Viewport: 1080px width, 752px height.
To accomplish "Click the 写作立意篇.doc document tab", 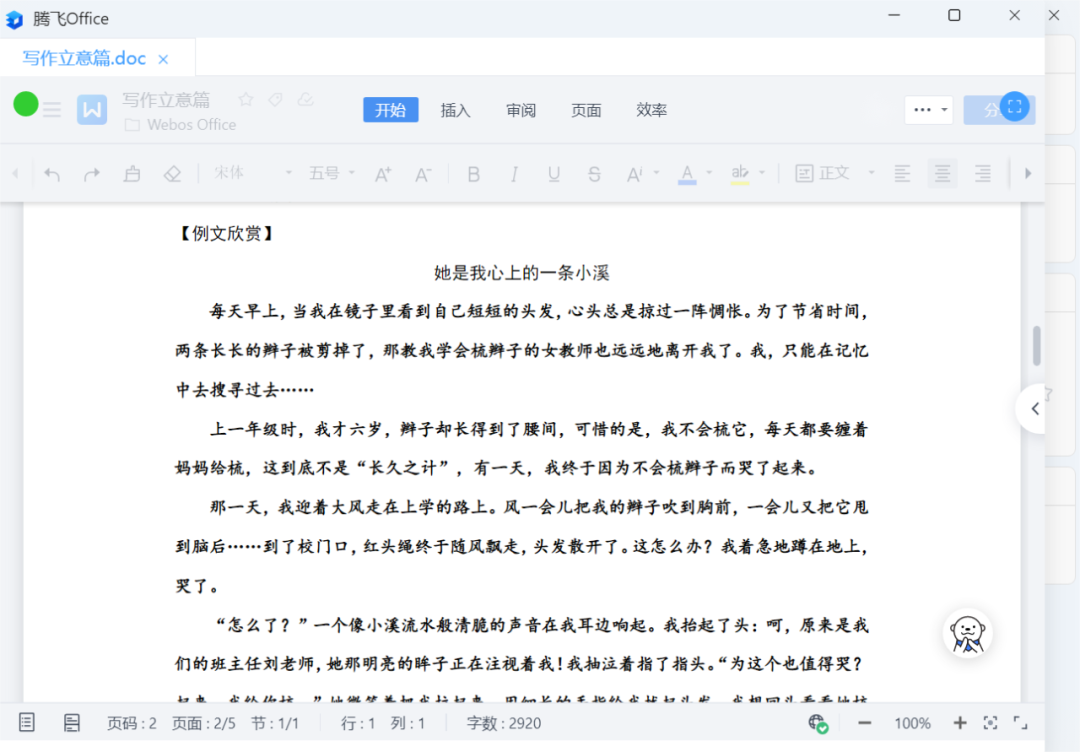I will click(x=85, y=58).
